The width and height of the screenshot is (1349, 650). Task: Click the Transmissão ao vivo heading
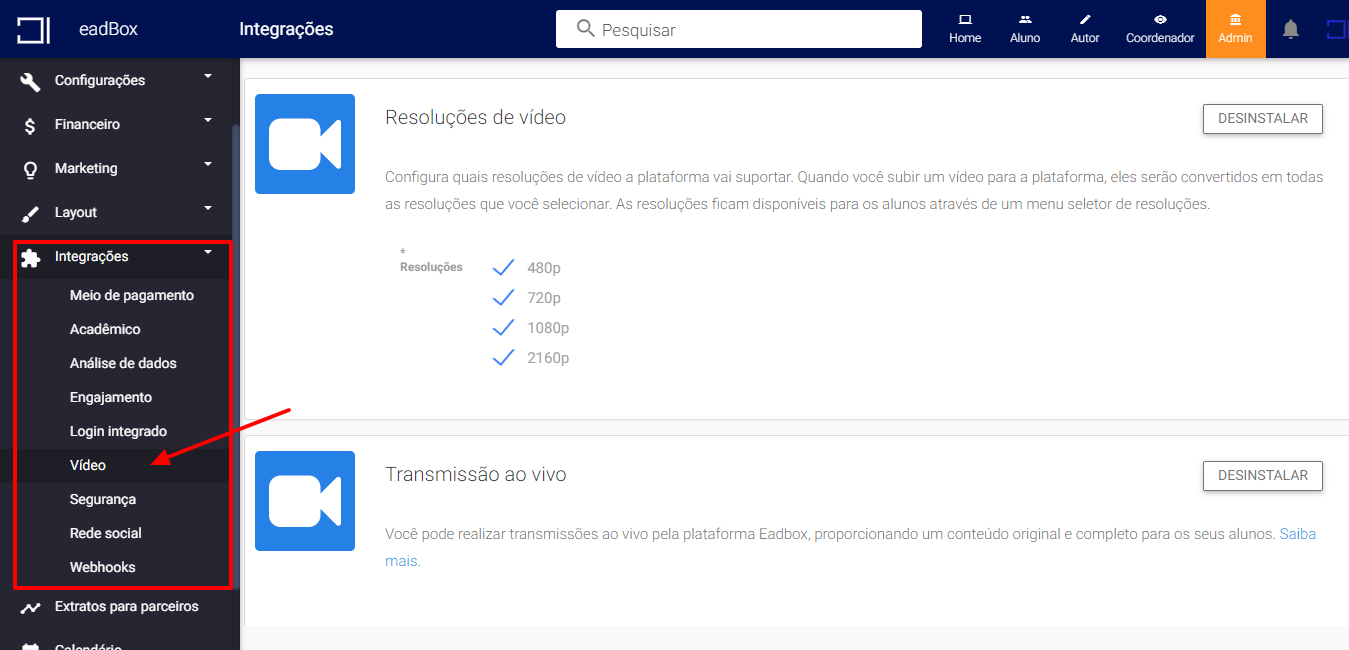tap(476, 474)
